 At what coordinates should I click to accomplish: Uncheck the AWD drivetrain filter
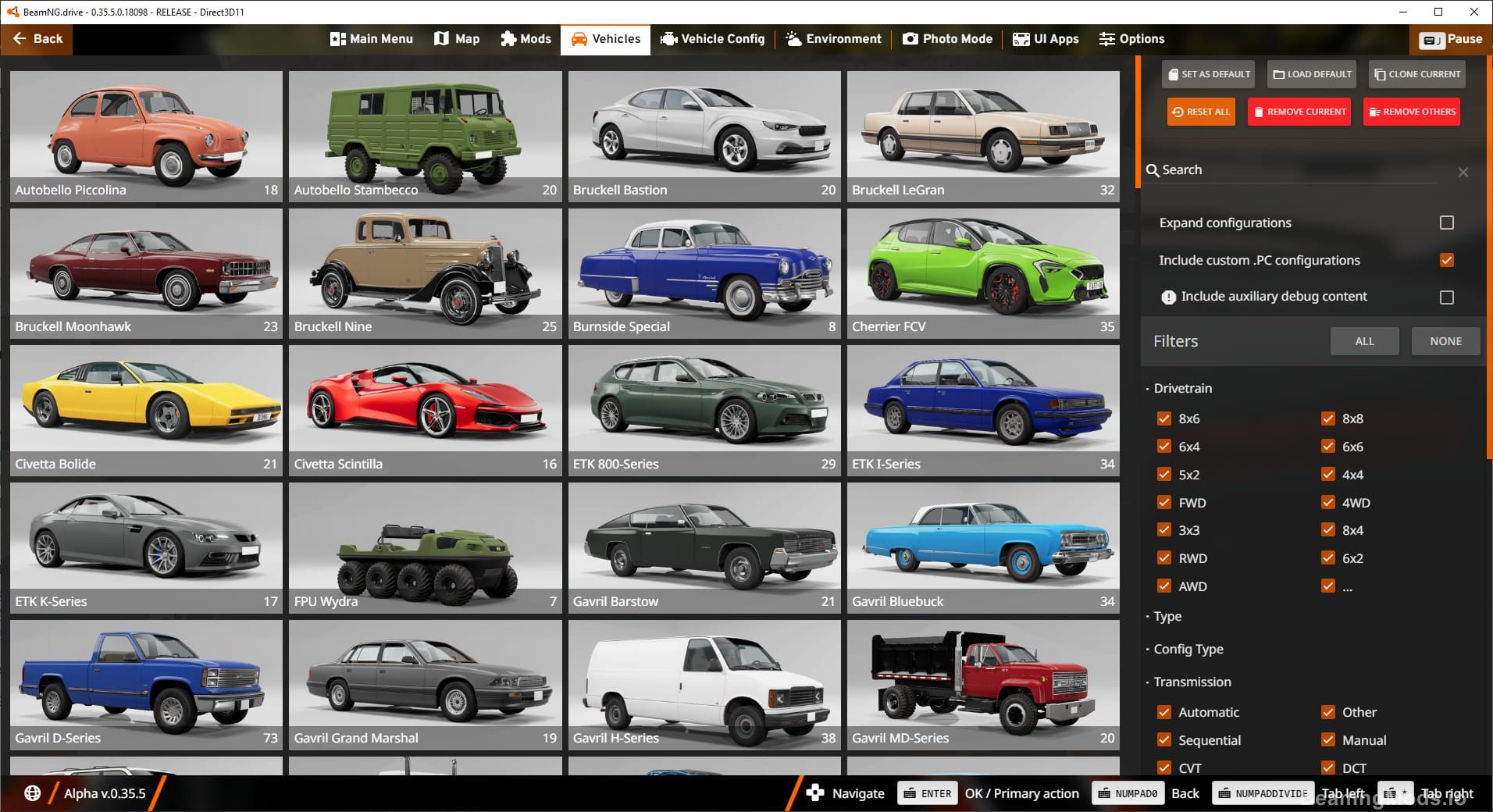tap(1164, 586)
